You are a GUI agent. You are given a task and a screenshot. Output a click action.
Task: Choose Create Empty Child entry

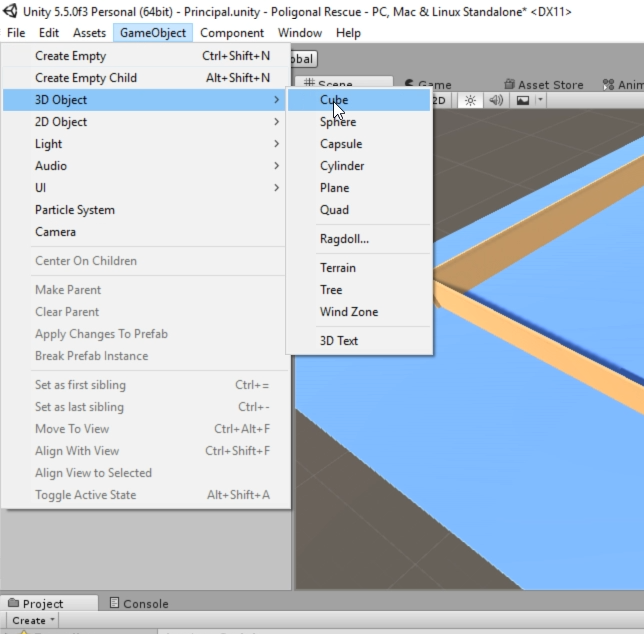[x=144, y=78]
